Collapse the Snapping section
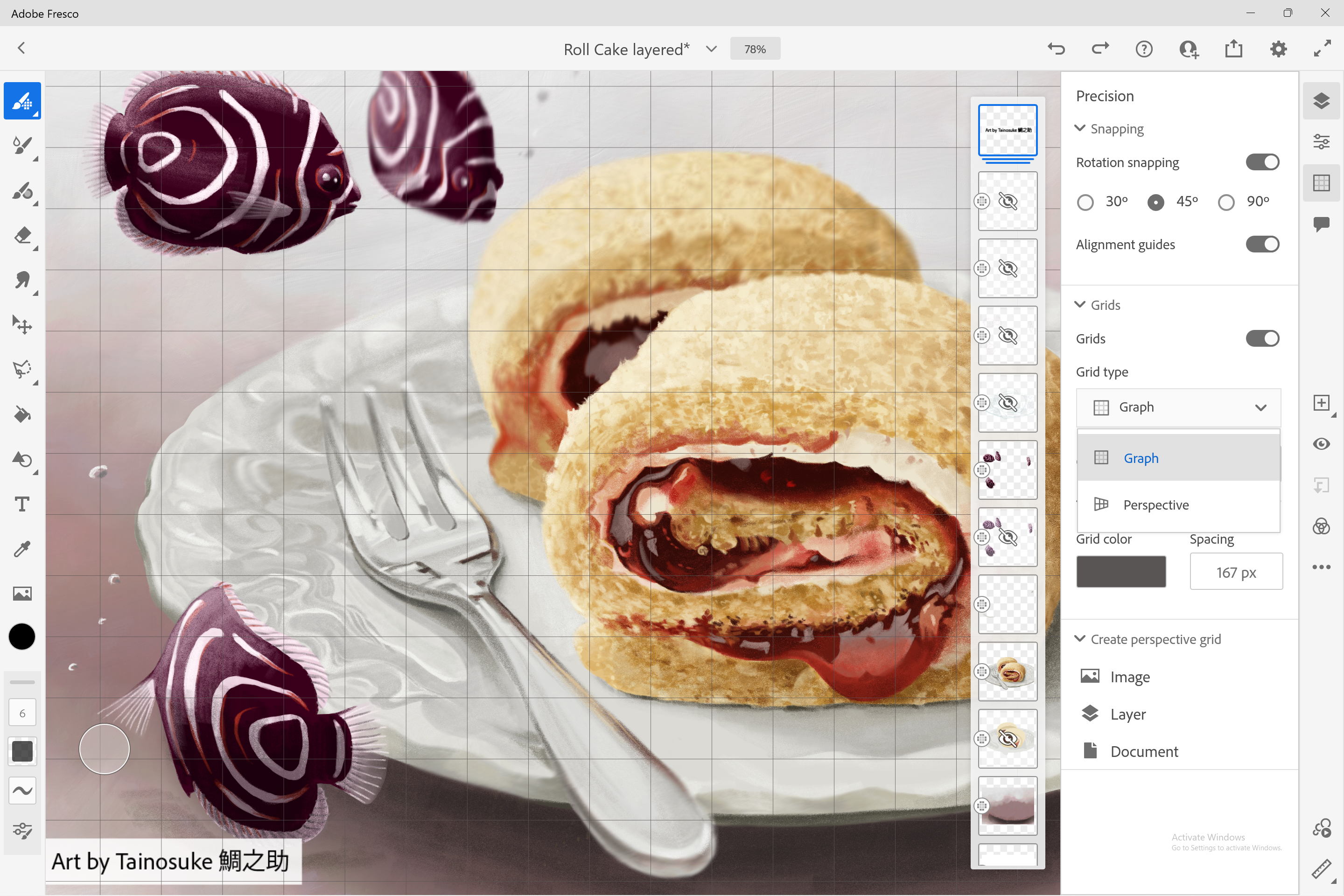The height and width of the screenshot is (896, 1344). [1079, 128]
